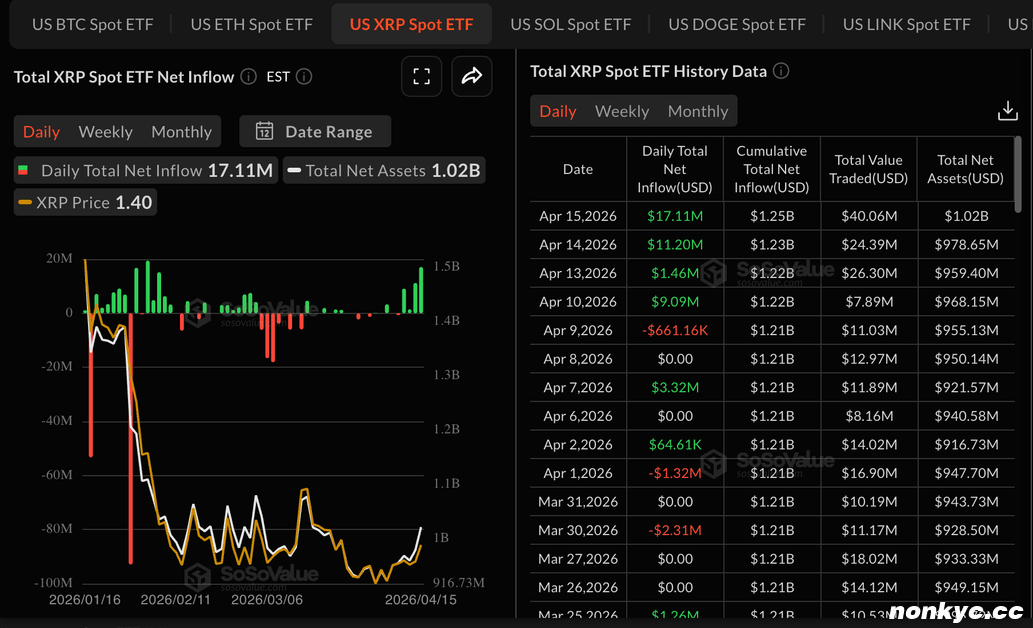The image size is (1033, 628).
Task: Download history data with the download icon
Action: [x=1007, y=111]
